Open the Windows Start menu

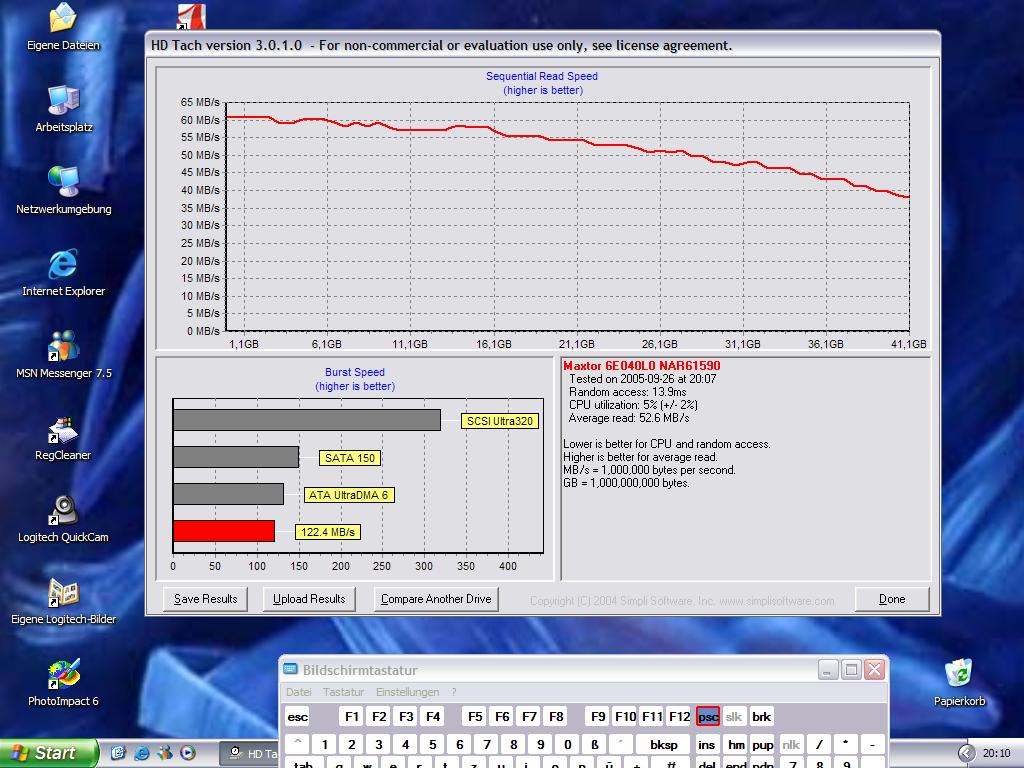point(49,753)
